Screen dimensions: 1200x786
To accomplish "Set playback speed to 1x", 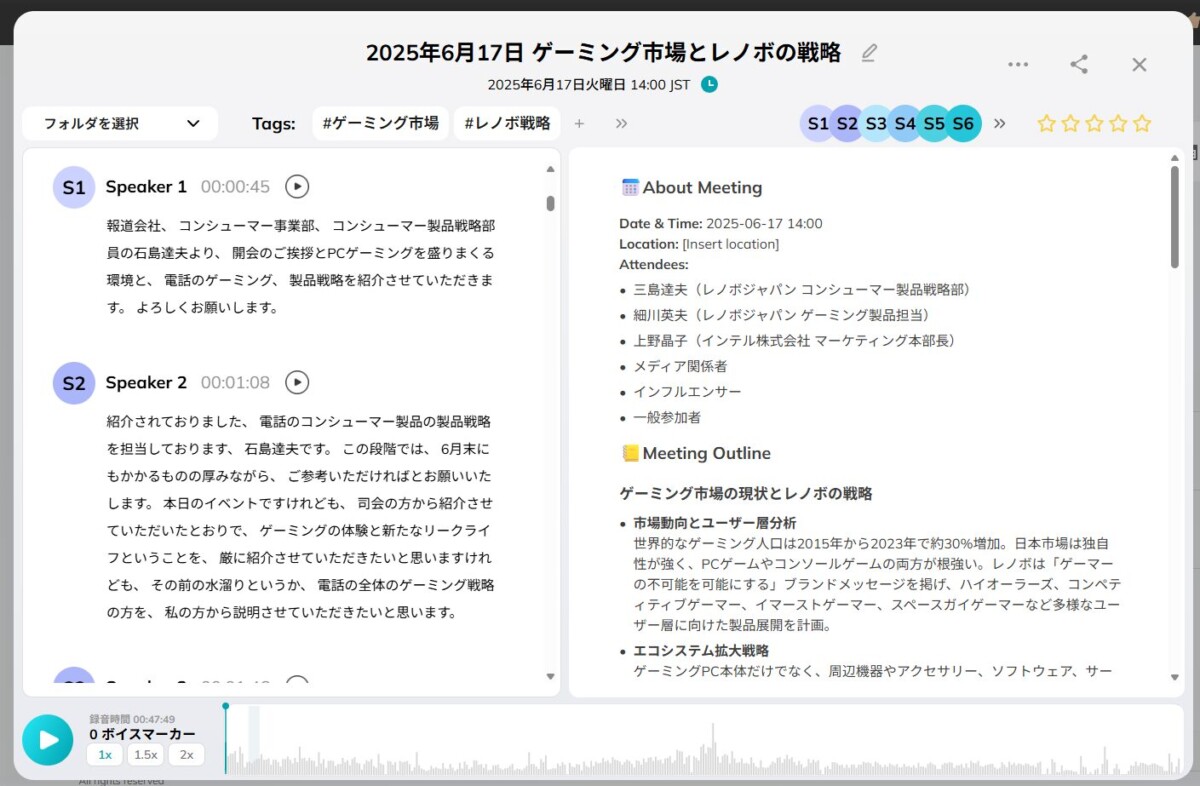I will pyautogui.click(x=105, y=755).
